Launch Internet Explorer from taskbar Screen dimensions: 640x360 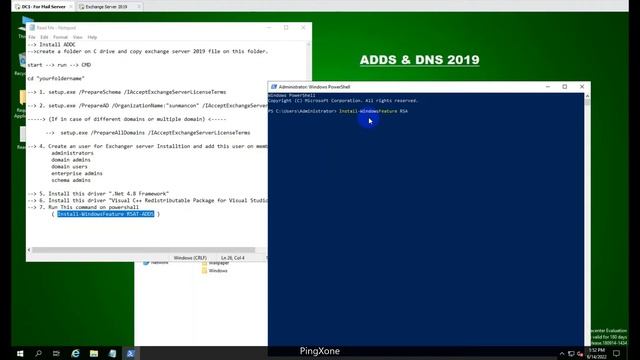76,353
